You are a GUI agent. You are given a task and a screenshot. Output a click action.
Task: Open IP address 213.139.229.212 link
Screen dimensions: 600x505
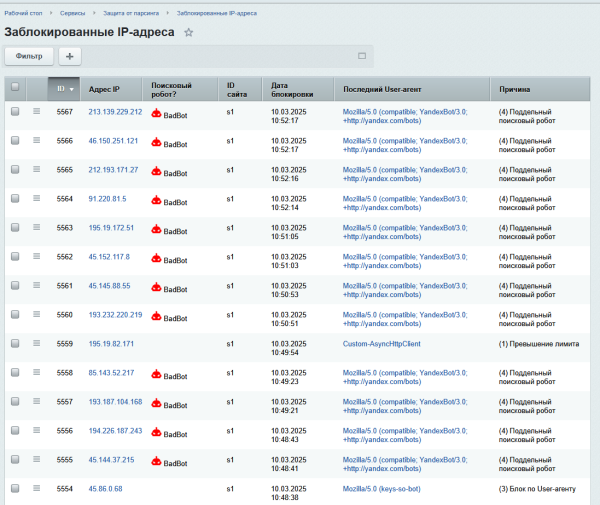tap(115, 112)
